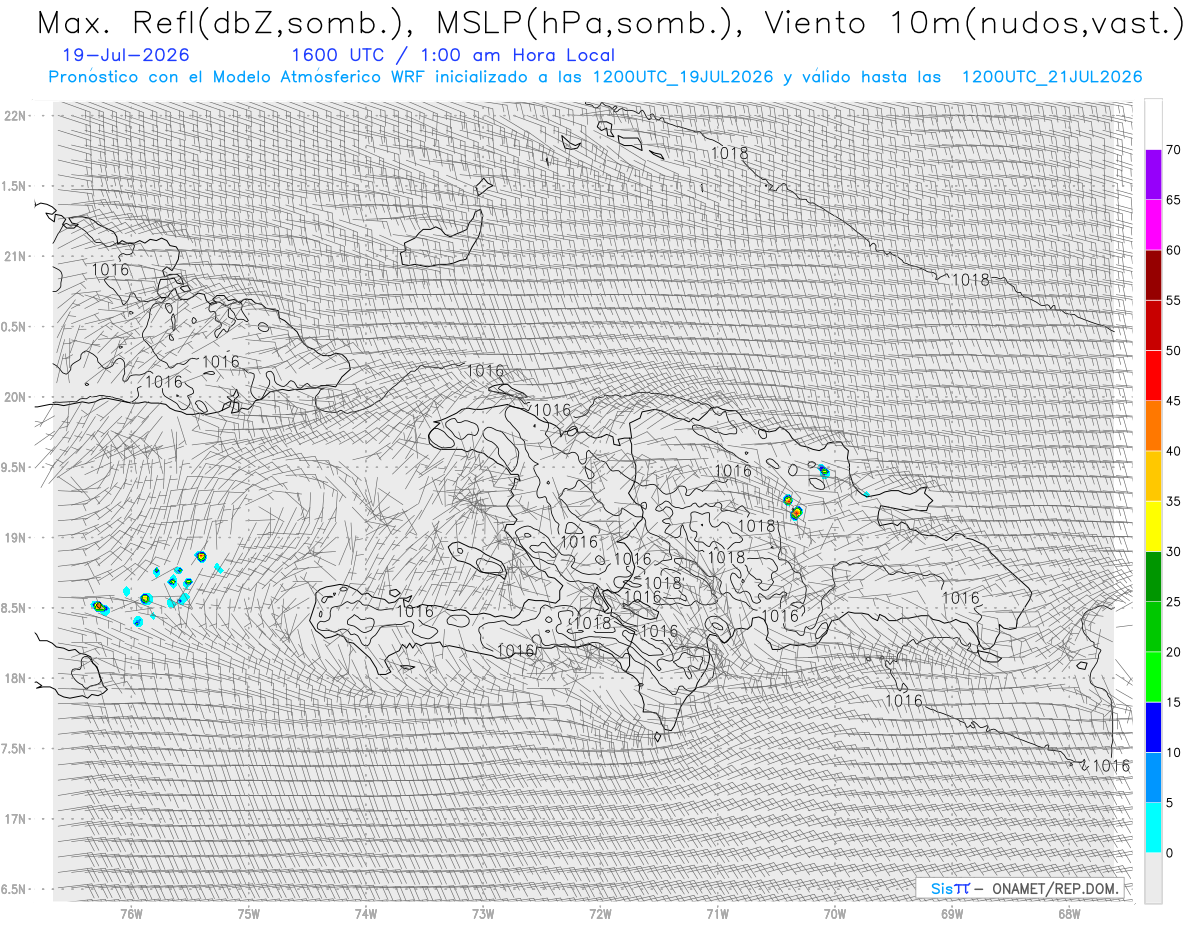The image size is (1200, 927).
Task: Click the color bar label "15"
Action: tap(1173, 702)
